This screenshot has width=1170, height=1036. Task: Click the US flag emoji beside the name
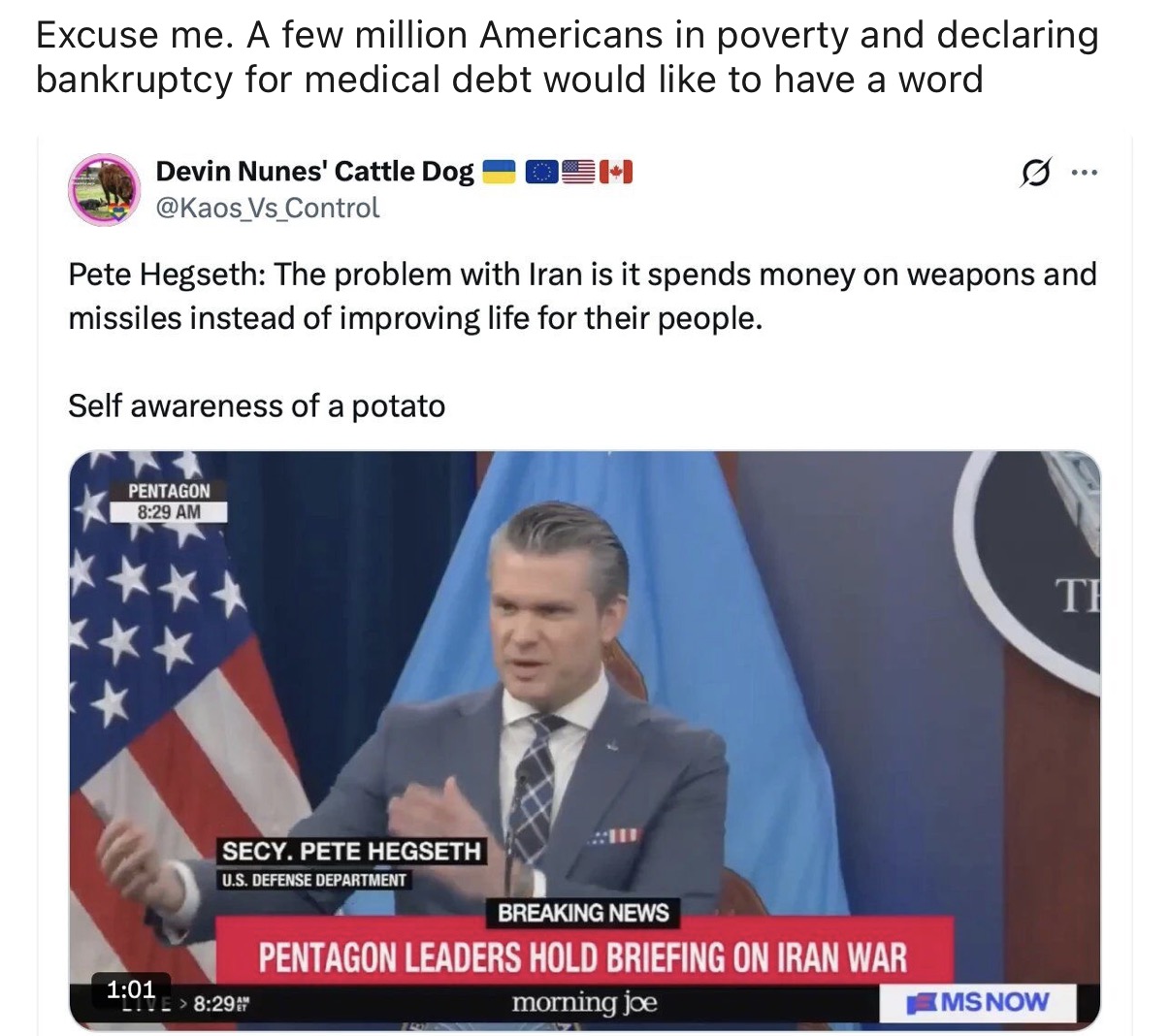[579, 173]
